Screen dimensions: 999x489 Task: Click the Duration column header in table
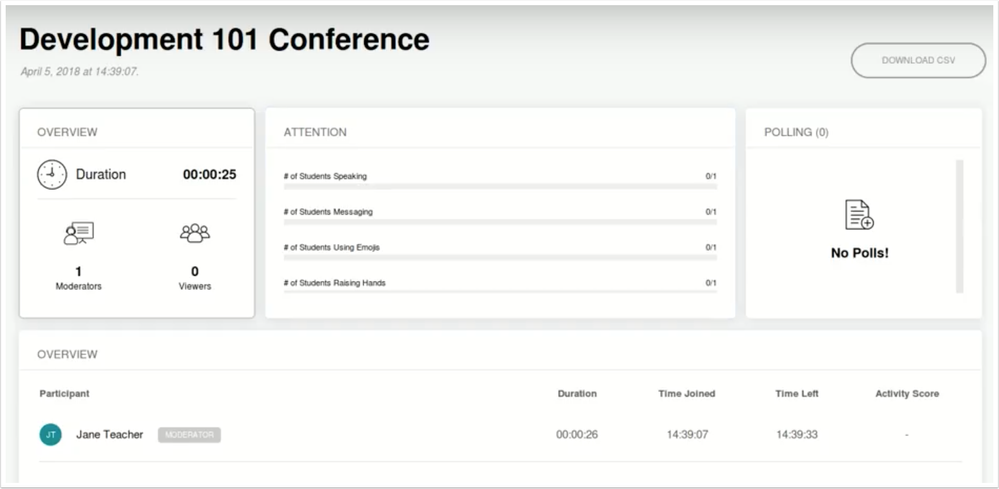577,393
